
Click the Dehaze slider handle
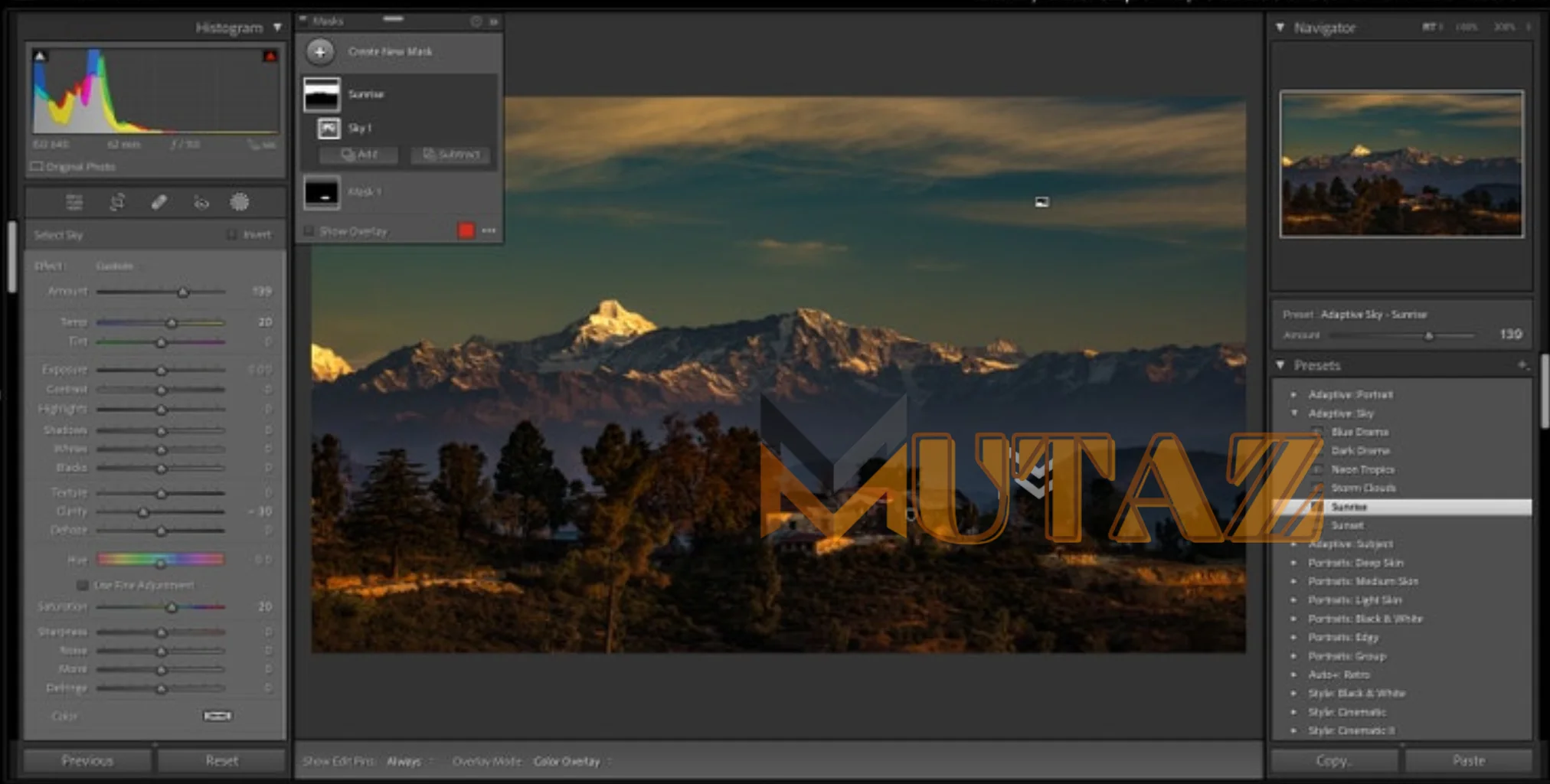click(161, 531)
